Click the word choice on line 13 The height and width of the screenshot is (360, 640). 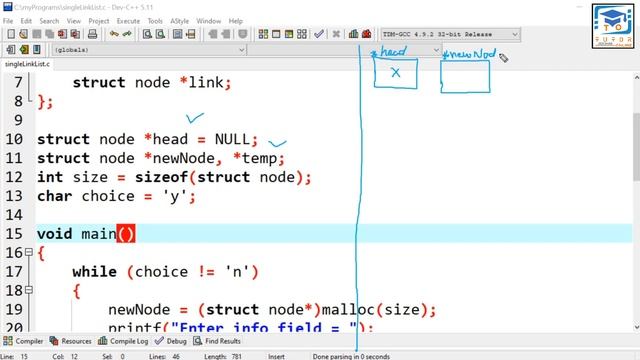coord(108,196)
